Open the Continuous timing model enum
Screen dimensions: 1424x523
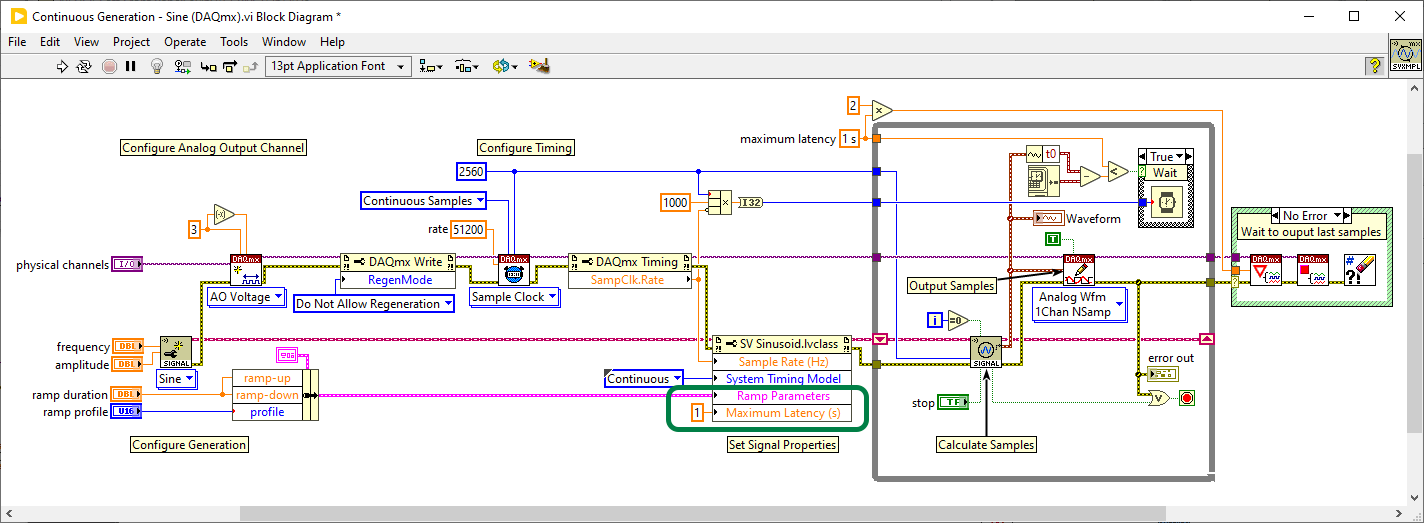(x=645, y=379)
